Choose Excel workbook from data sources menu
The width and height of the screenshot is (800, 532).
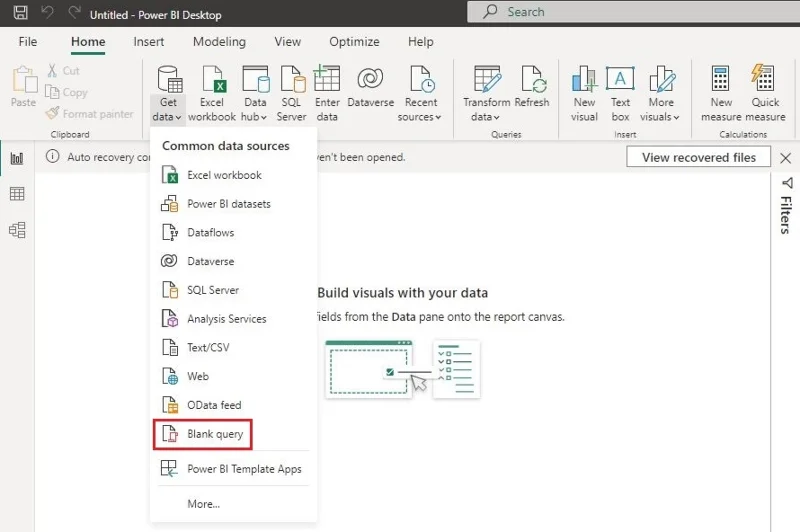coord(234,175)
